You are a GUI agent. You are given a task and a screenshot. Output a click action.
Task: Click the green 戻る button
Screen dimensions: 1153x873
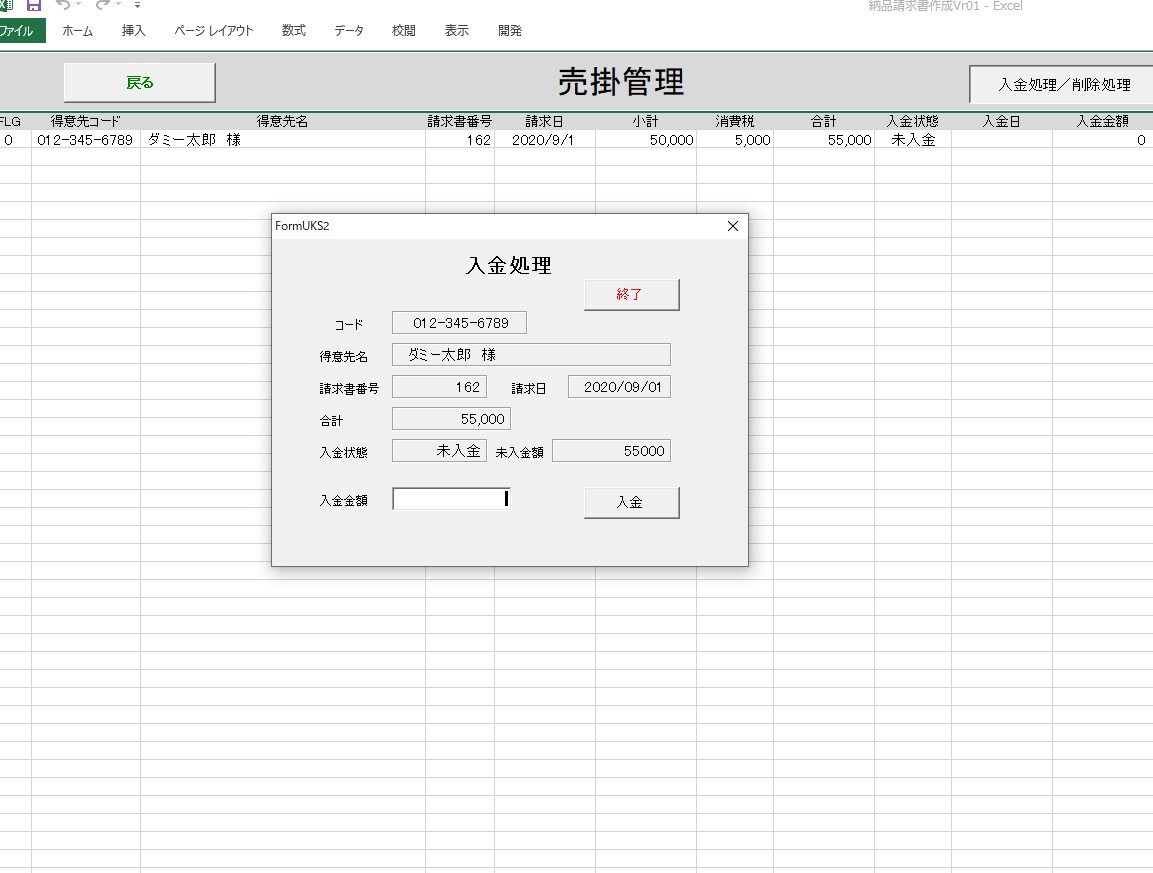point(140,82)
